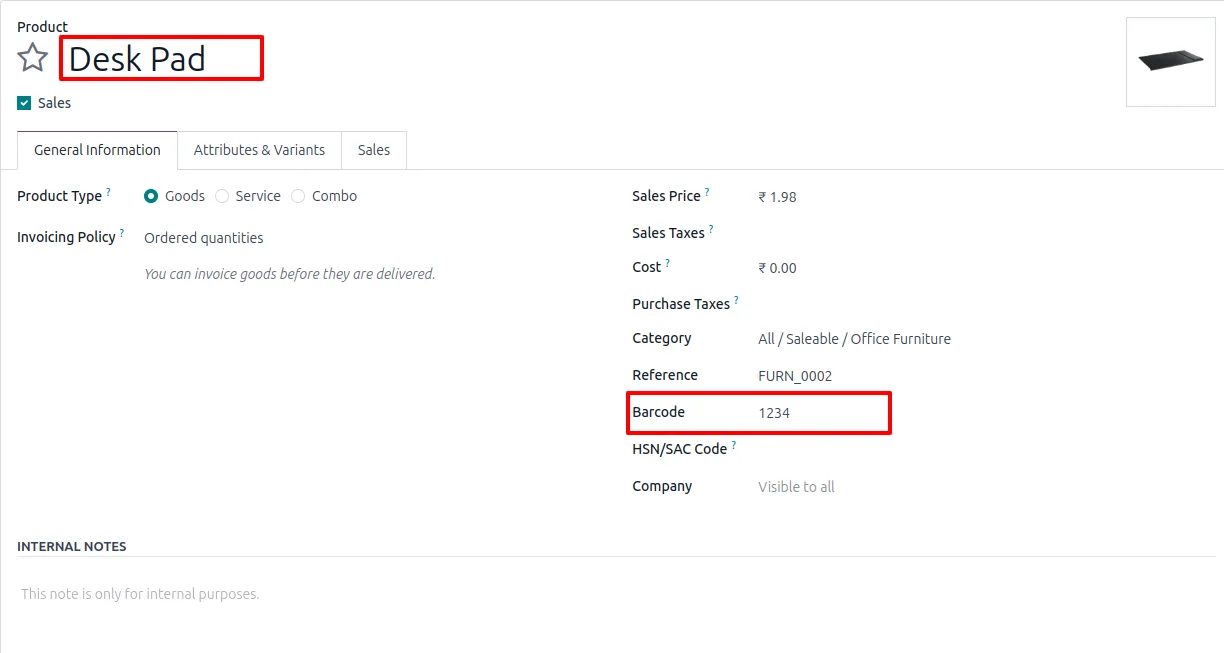Click the invoice goods before delivered hint

click(290, 274)
